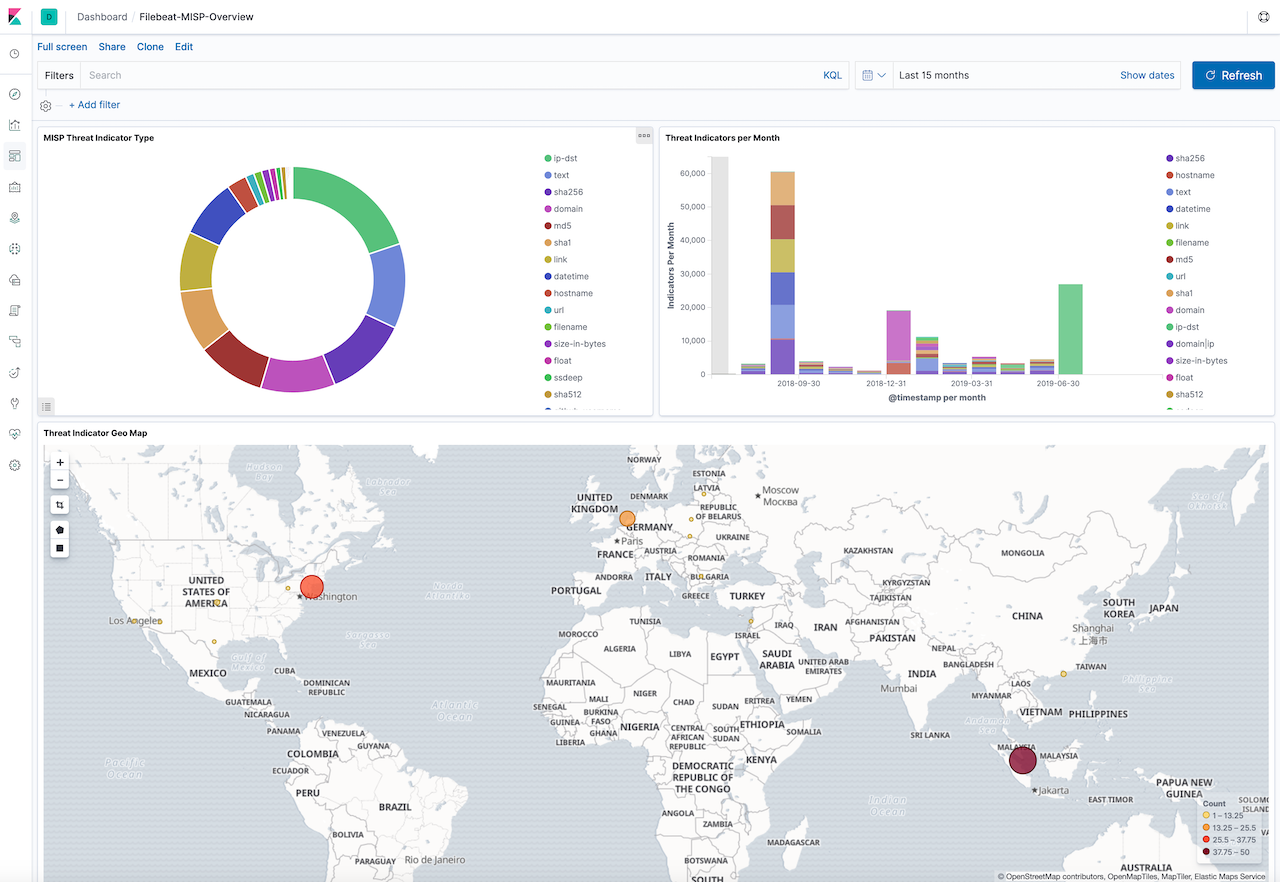Enter Full screen mode
Screen dimensions: 1280x882
62,47
